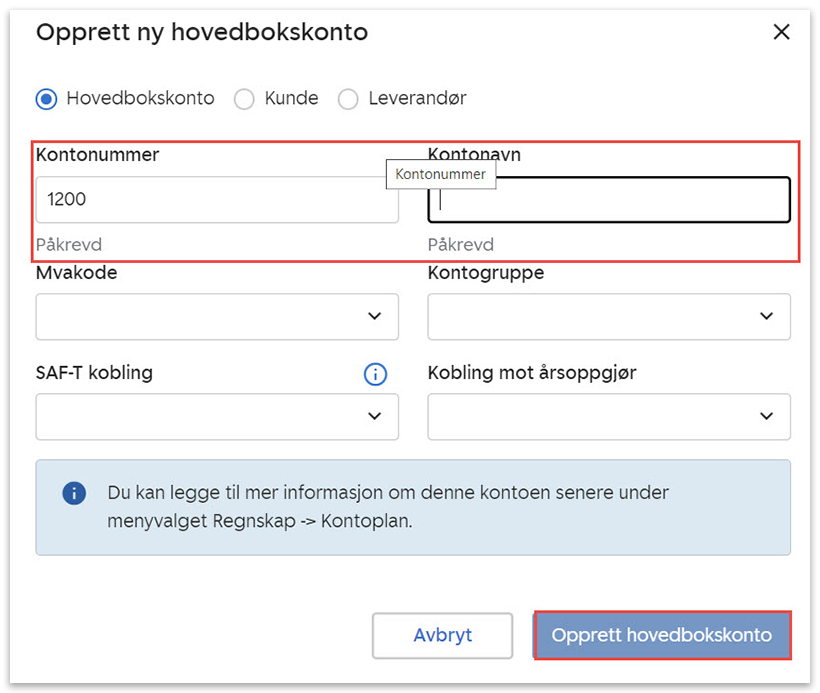Open the Mvakode dropdown
The image size is (820, 693).
[217, 316]
